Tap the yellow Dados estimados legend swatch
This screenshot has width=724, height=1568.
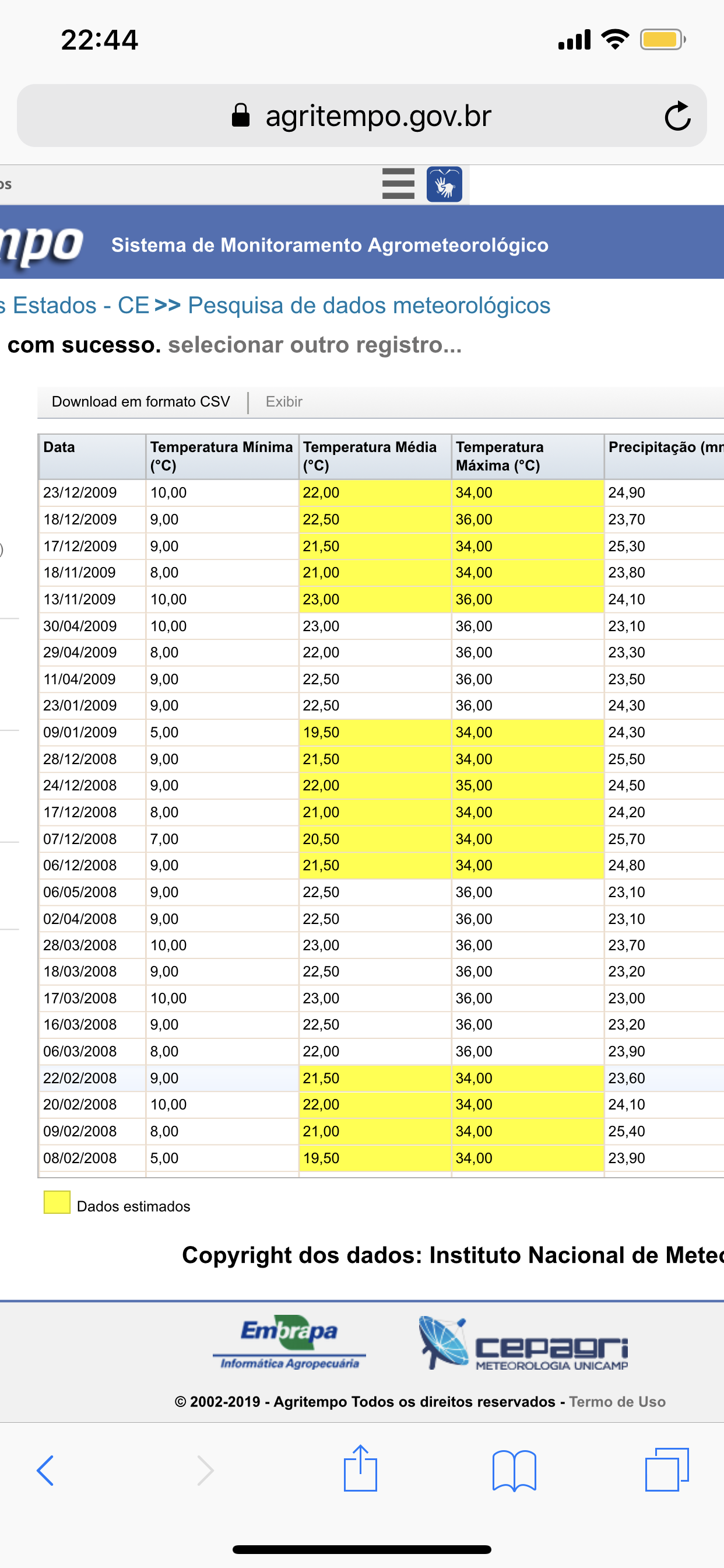(57, 1202)
